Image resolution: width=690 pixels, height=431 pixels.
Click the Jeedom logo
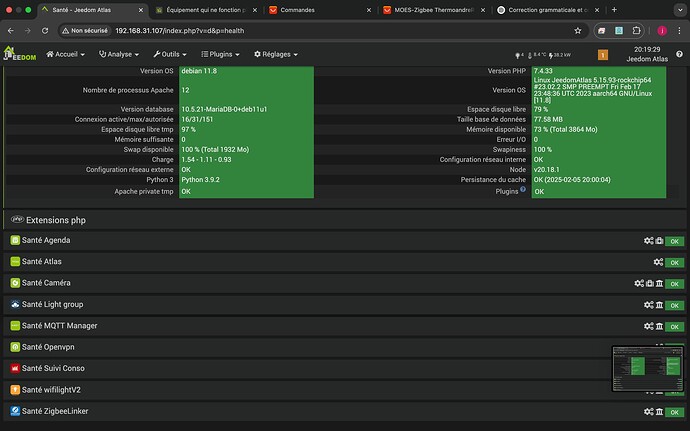point(19,54)
